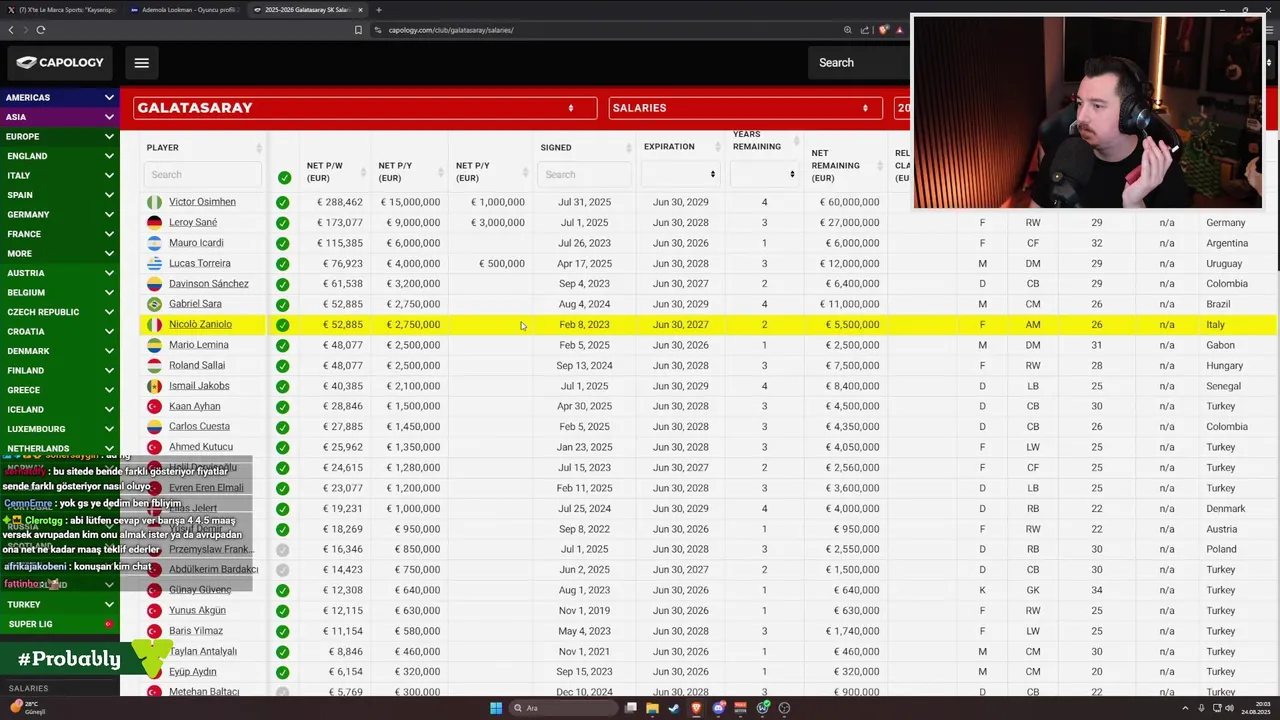Expand the AMERICAS section in the sidebar

pyautogui.click(x=59, y=98)
